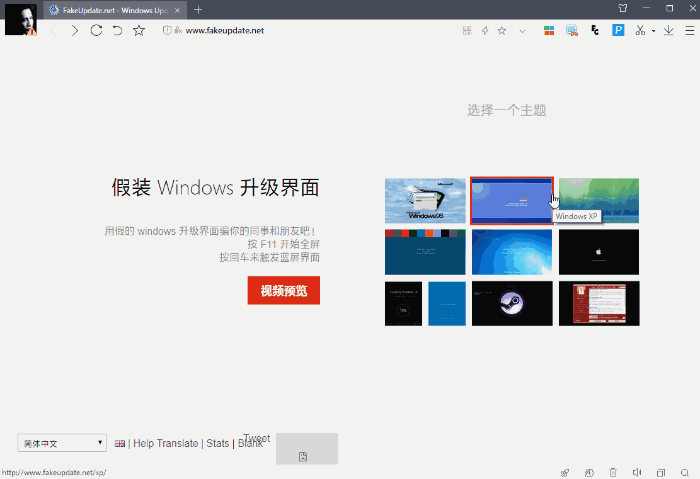700x479 pixels.
Task: Choose the solid blue Windows 10 thumbnail
Action: click(x=447, y=304)
